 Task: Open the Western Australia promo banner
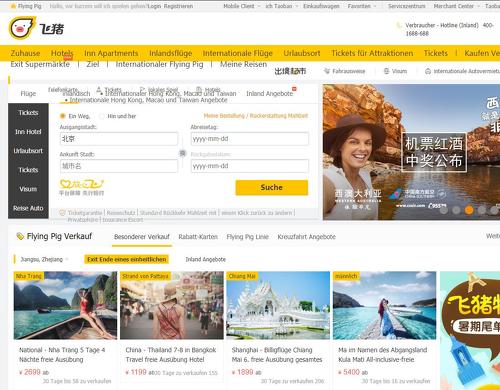411,152
